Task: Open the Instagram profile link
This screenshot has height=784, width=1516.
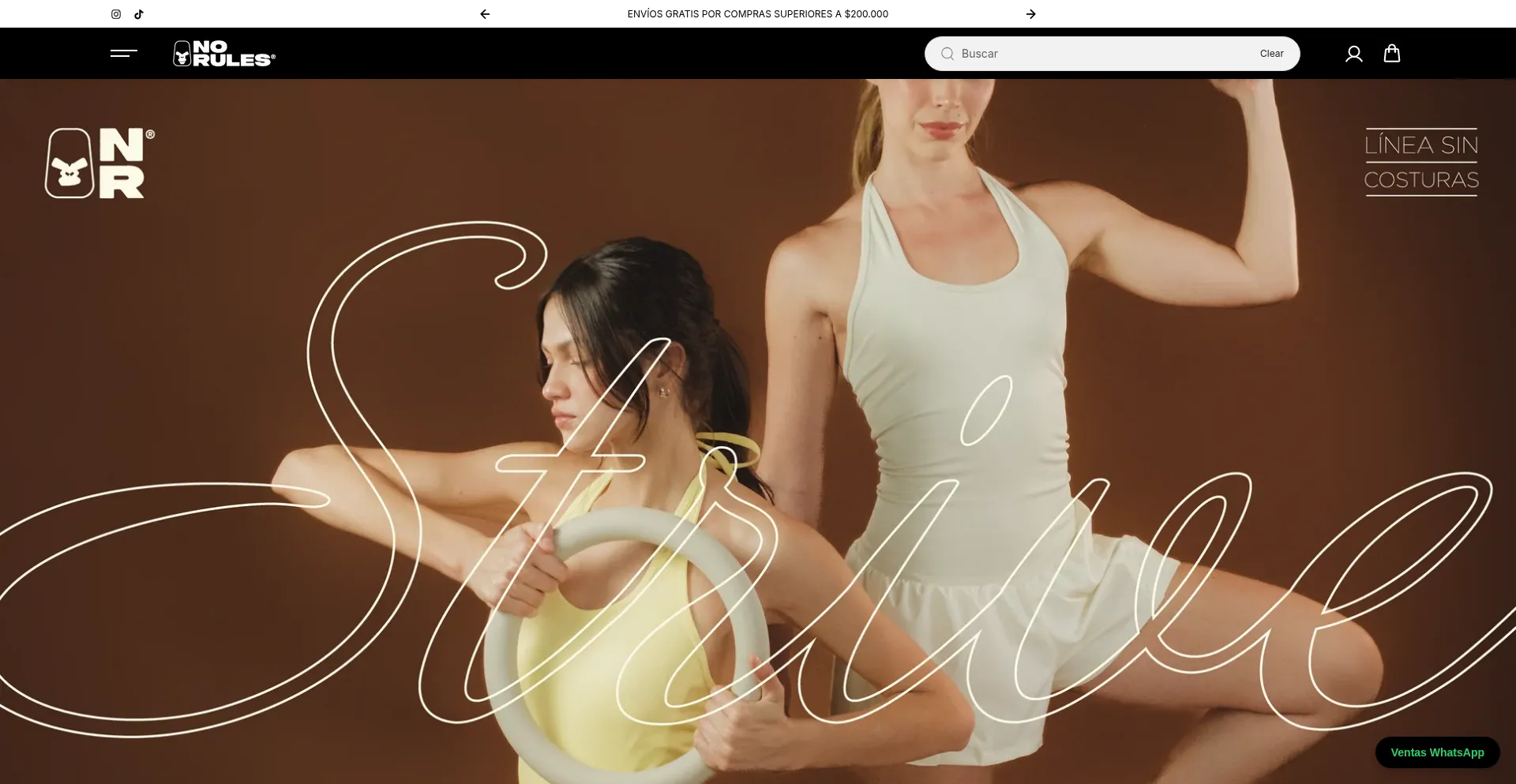Action: coord(116,14)
